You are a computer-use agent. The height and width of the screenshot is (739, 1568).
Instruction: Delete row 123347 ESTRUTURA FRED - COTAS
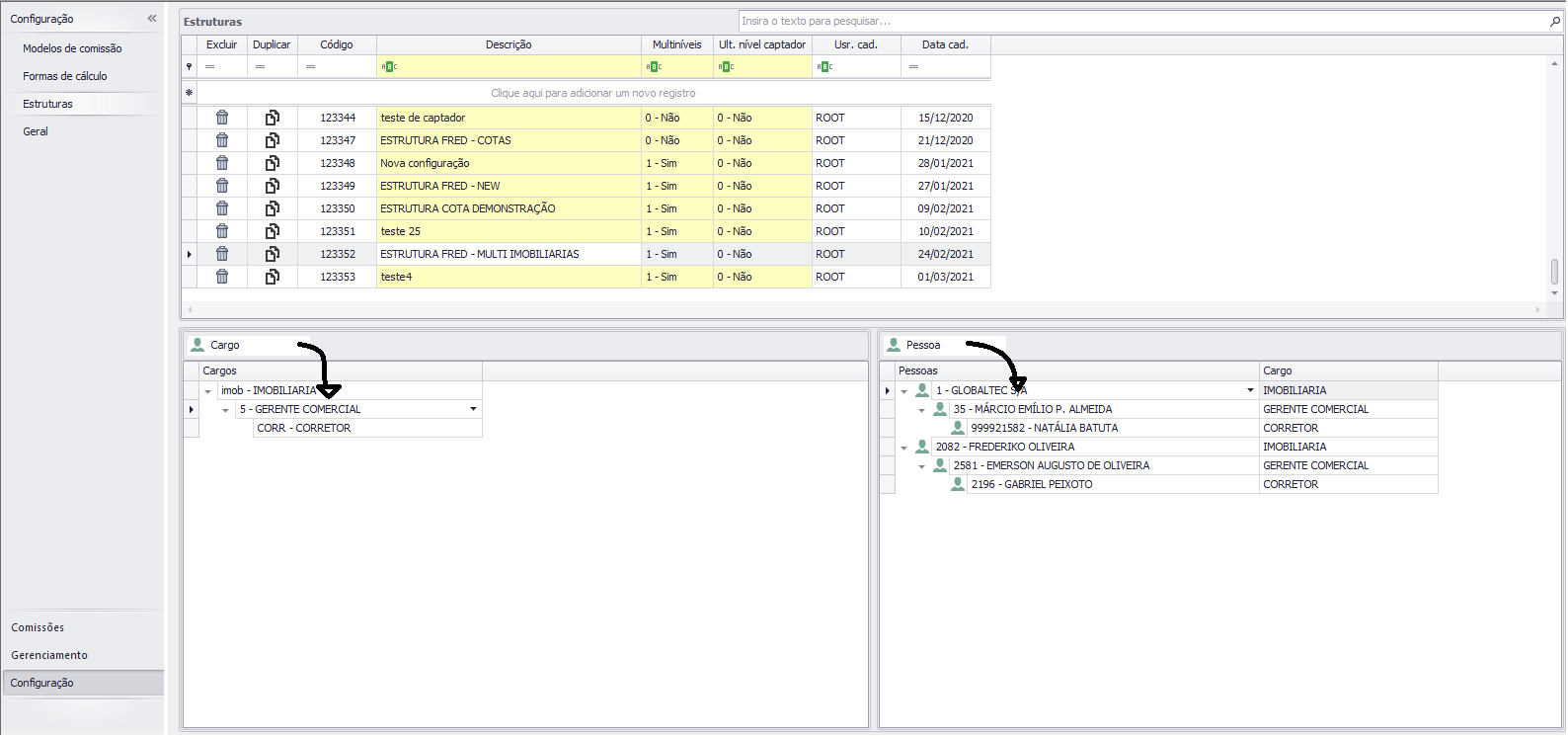(x=222, y=140)
